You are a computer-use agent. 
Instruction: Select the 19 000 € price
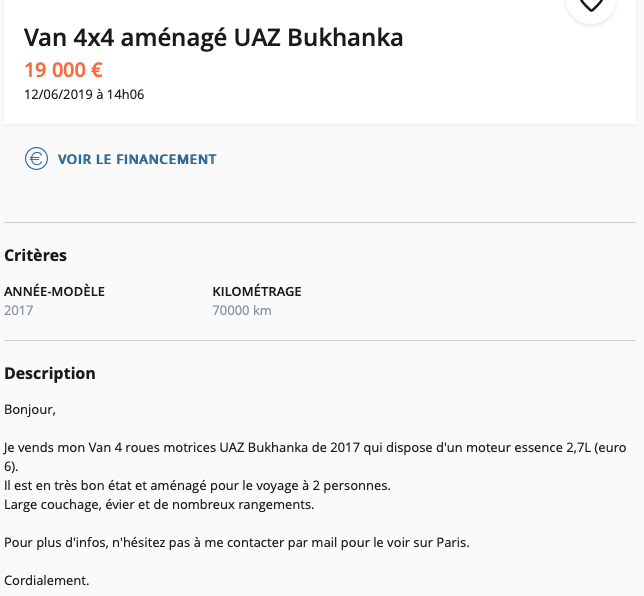coord(63,70)
